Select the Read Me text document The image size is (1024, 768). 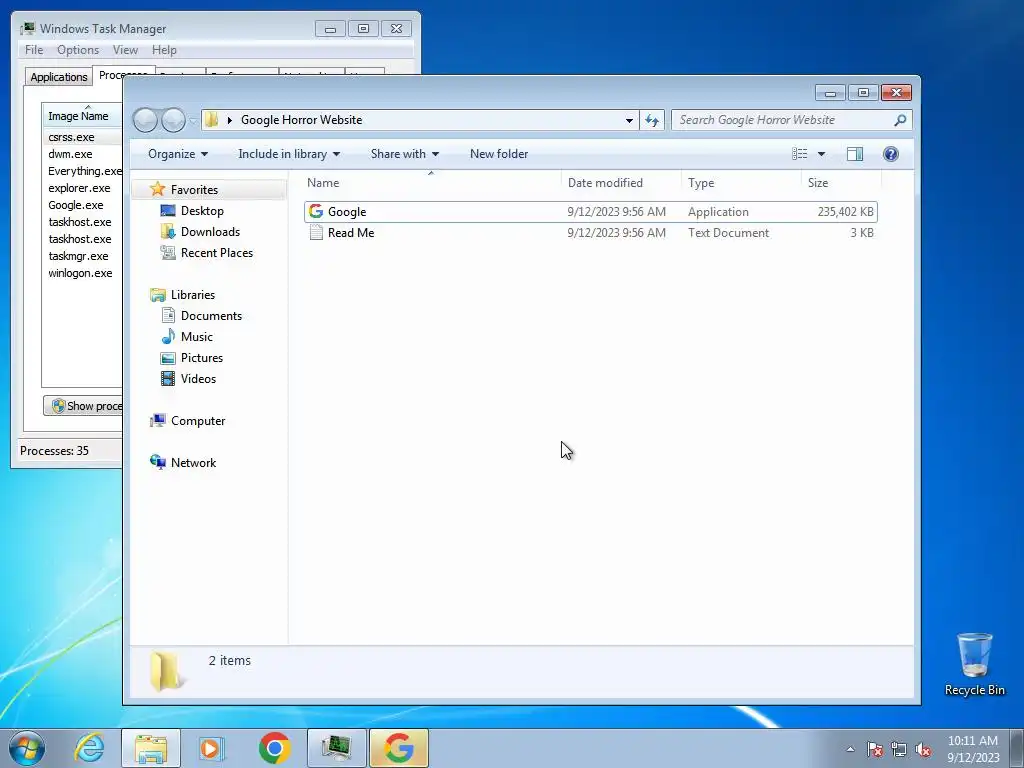pos(590,232)
